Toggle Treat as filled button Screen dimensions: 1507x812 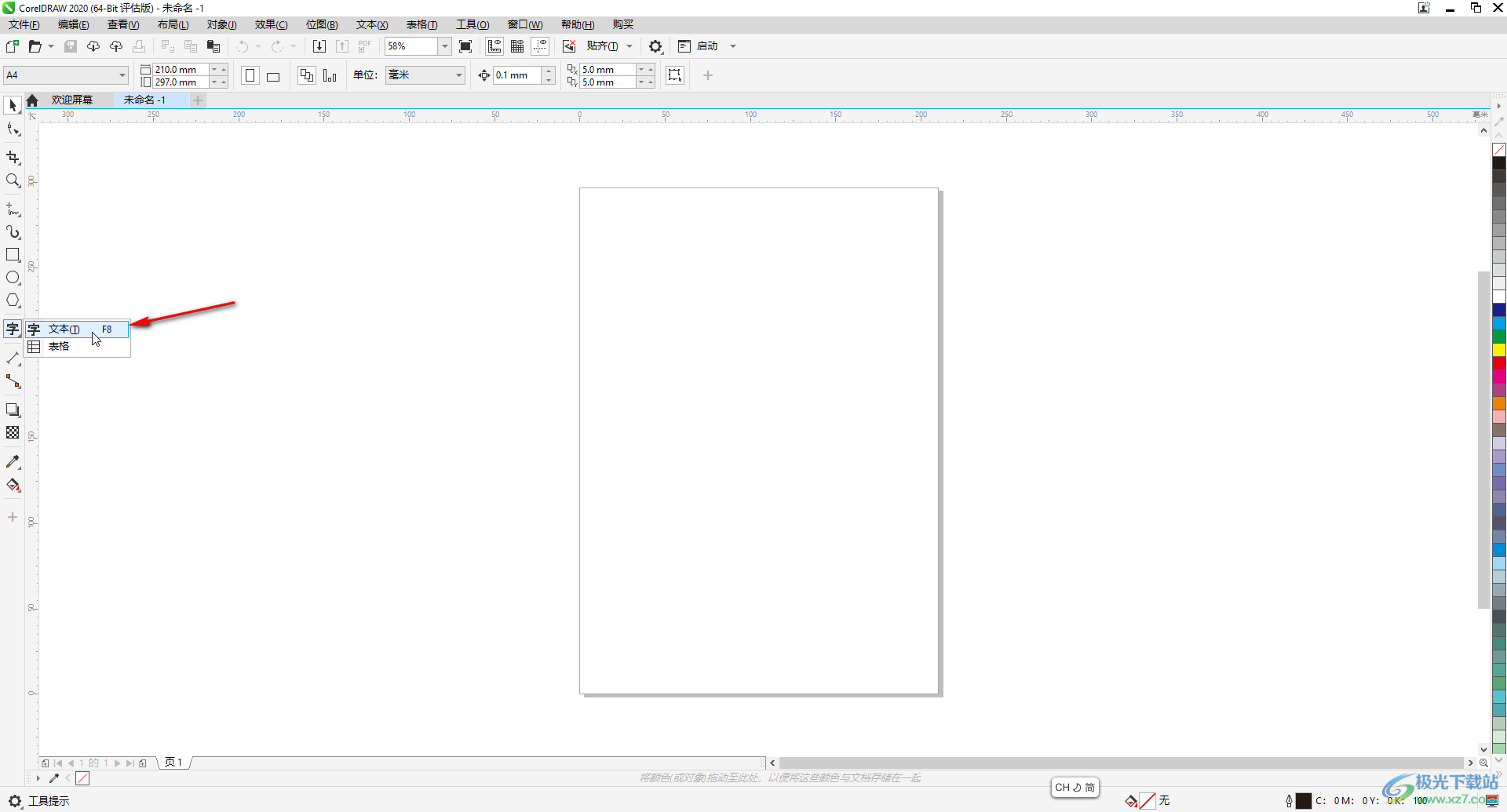pos(675,75)
